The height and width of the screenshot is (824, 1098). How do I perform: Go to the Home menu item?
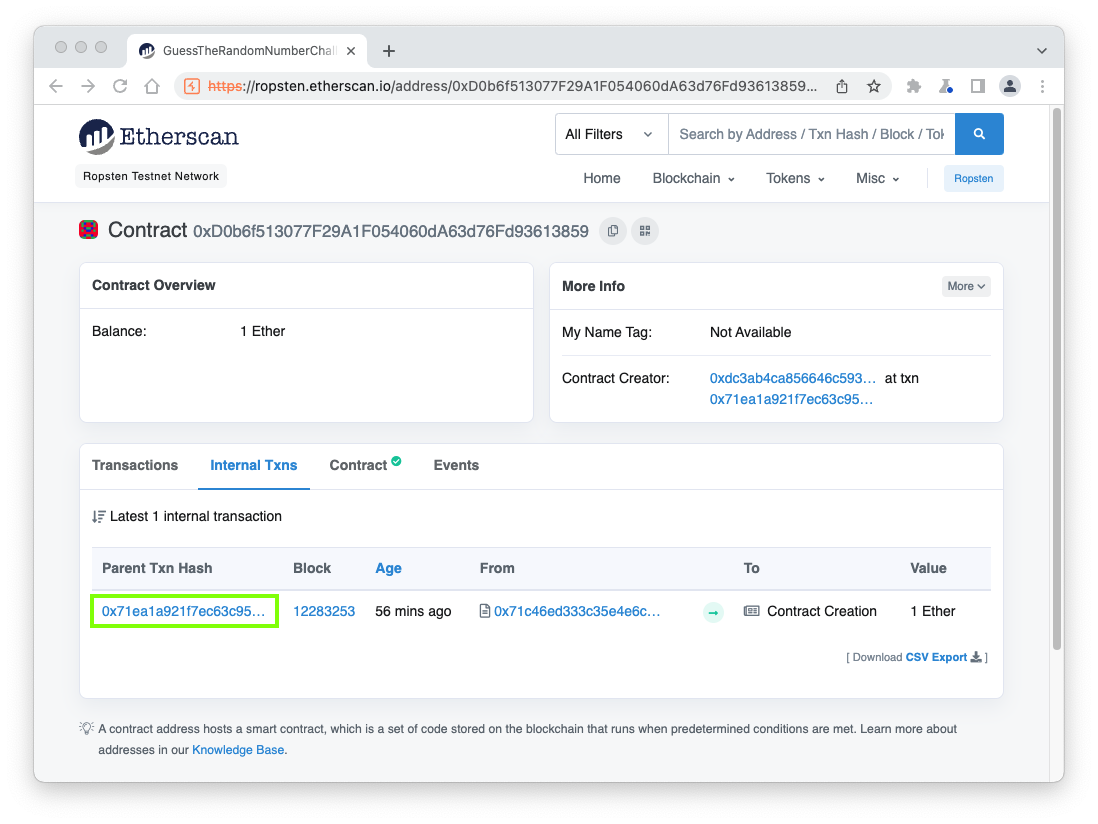[x=602, y=179]
